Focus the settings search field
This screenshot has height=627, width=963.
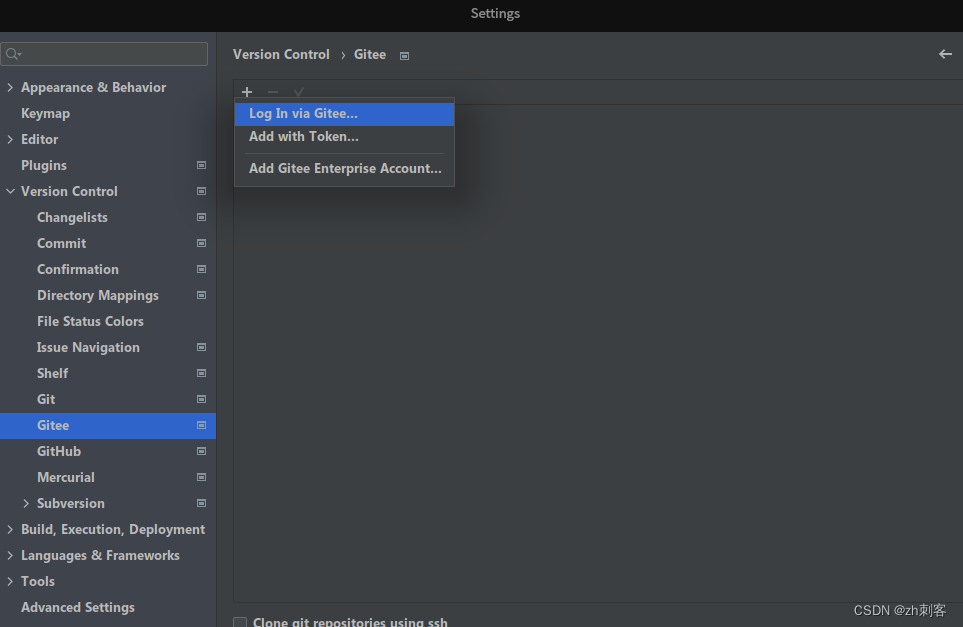[x=104, y=54]
